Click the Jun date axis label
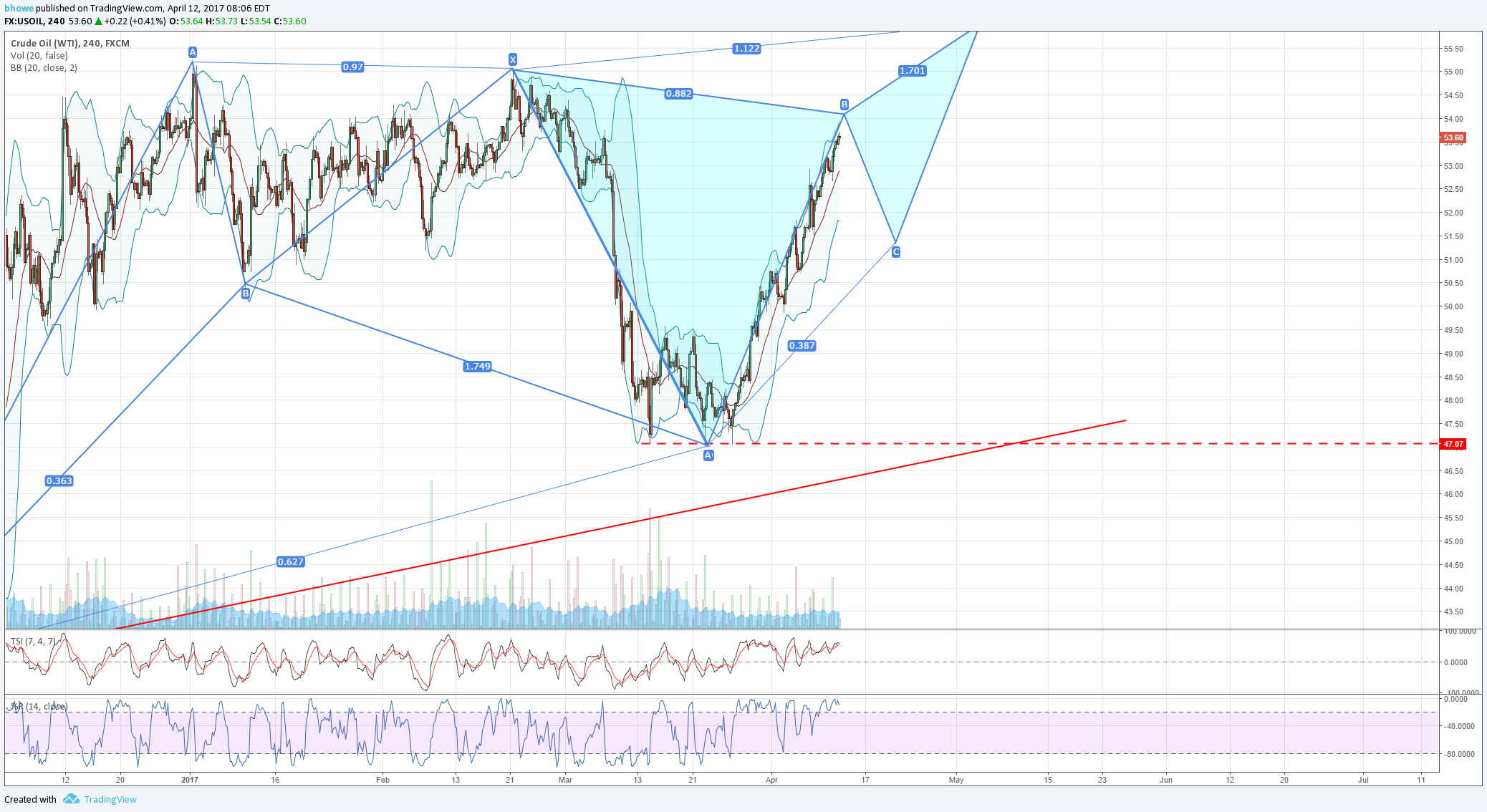This screenshot has width=1487, height=812. tap(1166, 780)
